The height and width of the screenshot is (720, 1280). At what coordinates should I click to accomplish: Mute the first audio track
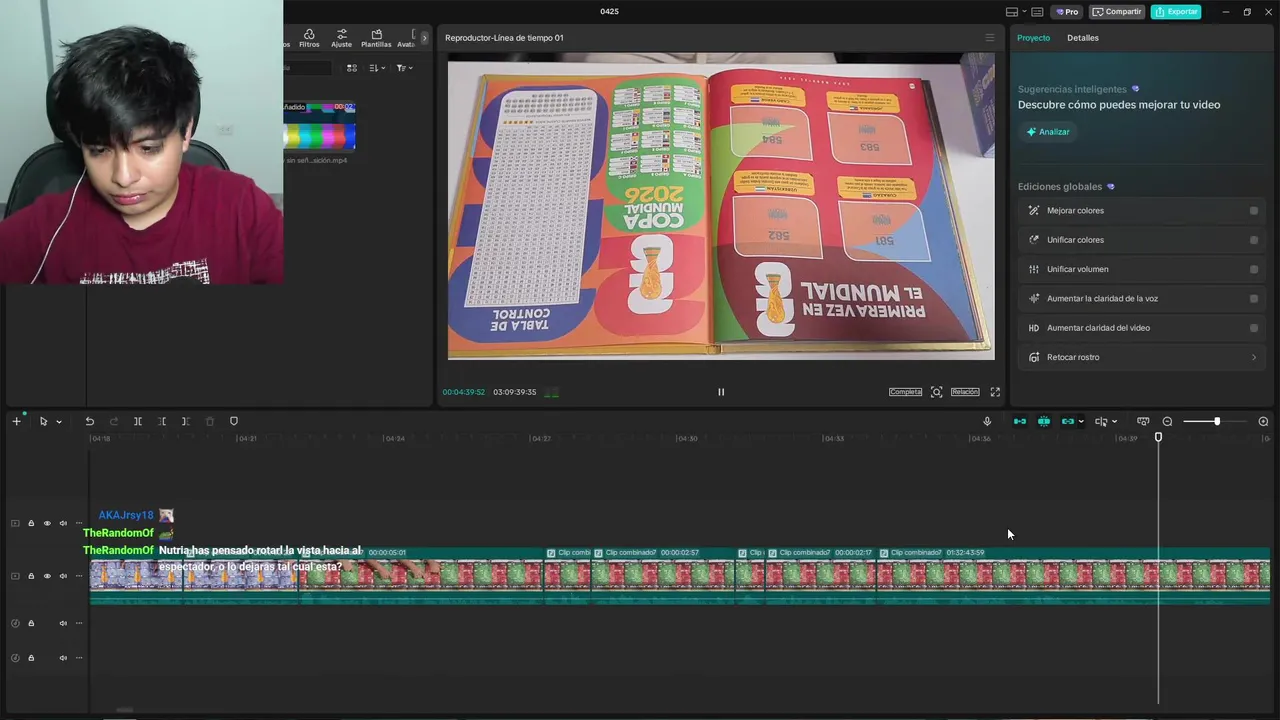[x=63, y=623]
